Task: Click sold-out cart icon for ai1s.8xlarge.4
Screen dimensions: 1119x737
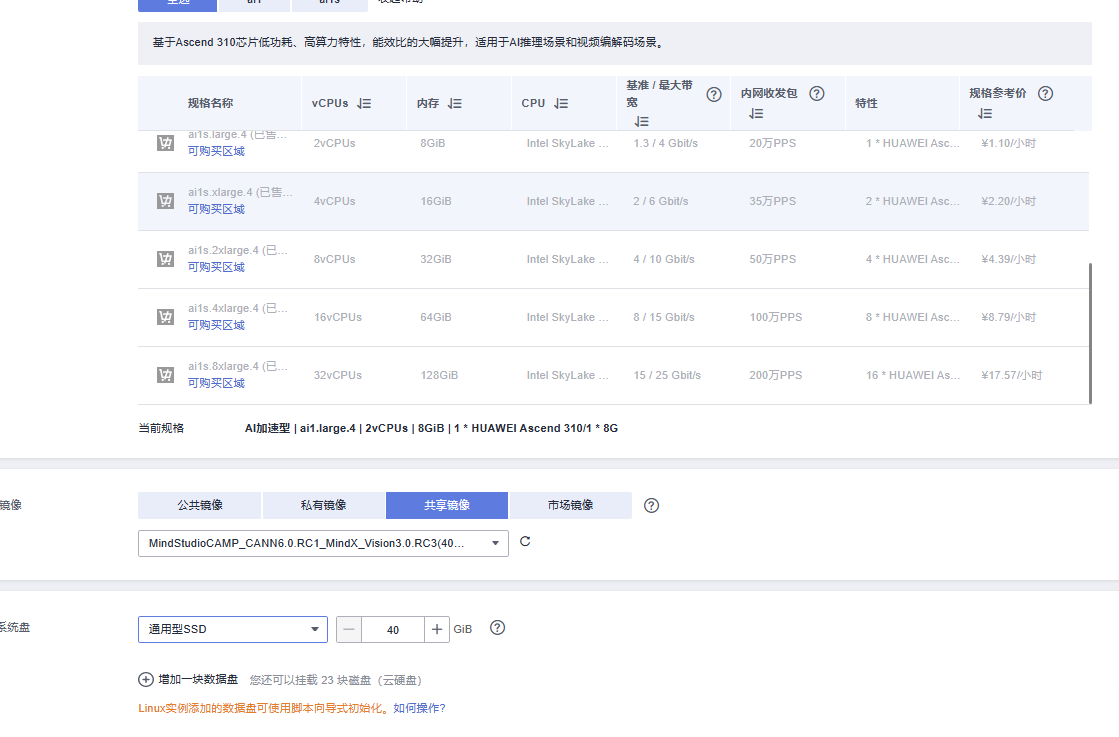Action: pos(166,375)
